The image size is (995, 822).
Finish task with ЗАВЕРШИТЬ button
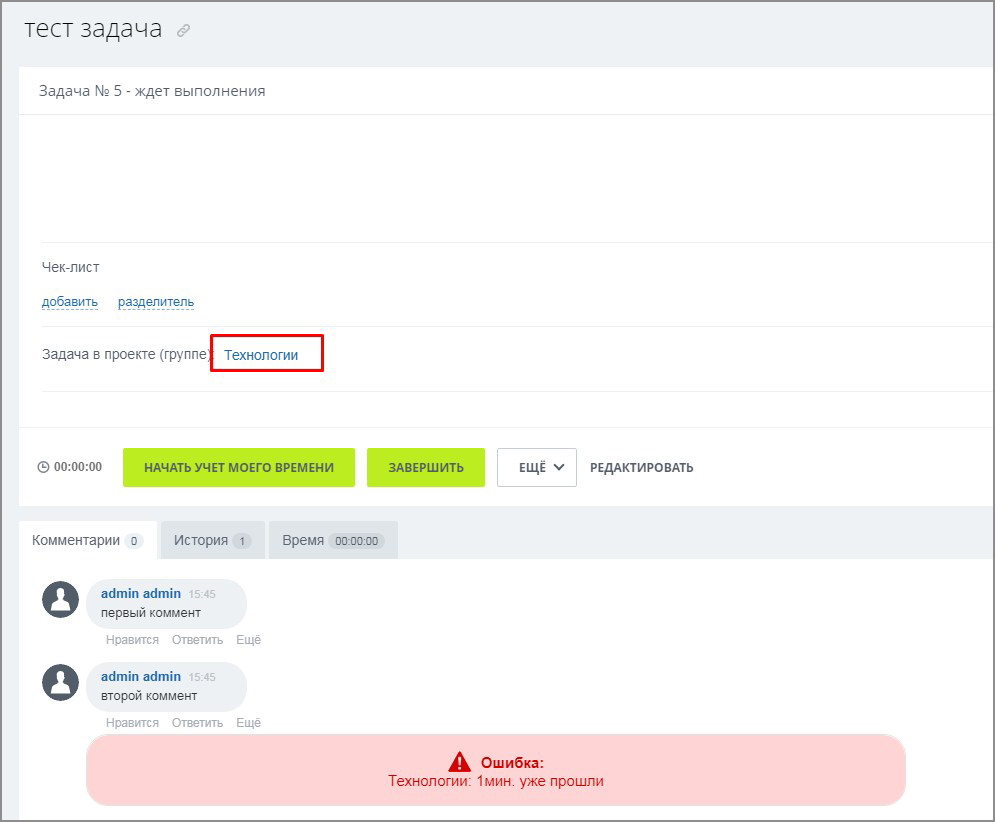pos(426,468)
